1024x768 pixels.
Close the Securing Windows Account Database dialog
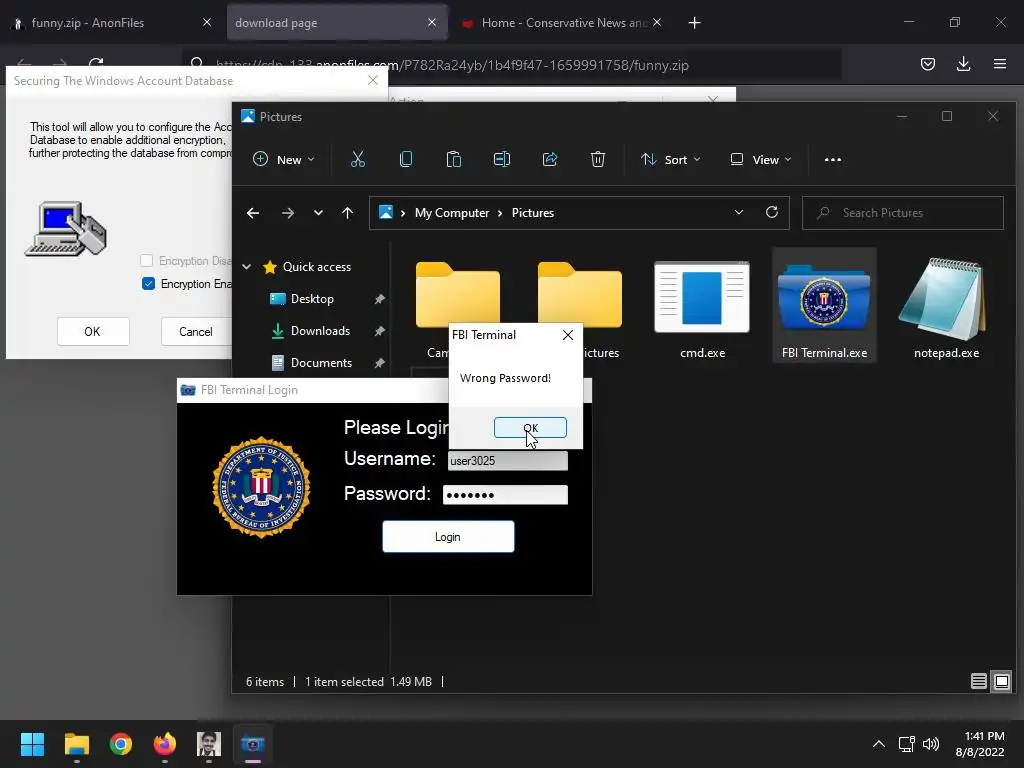373,80
